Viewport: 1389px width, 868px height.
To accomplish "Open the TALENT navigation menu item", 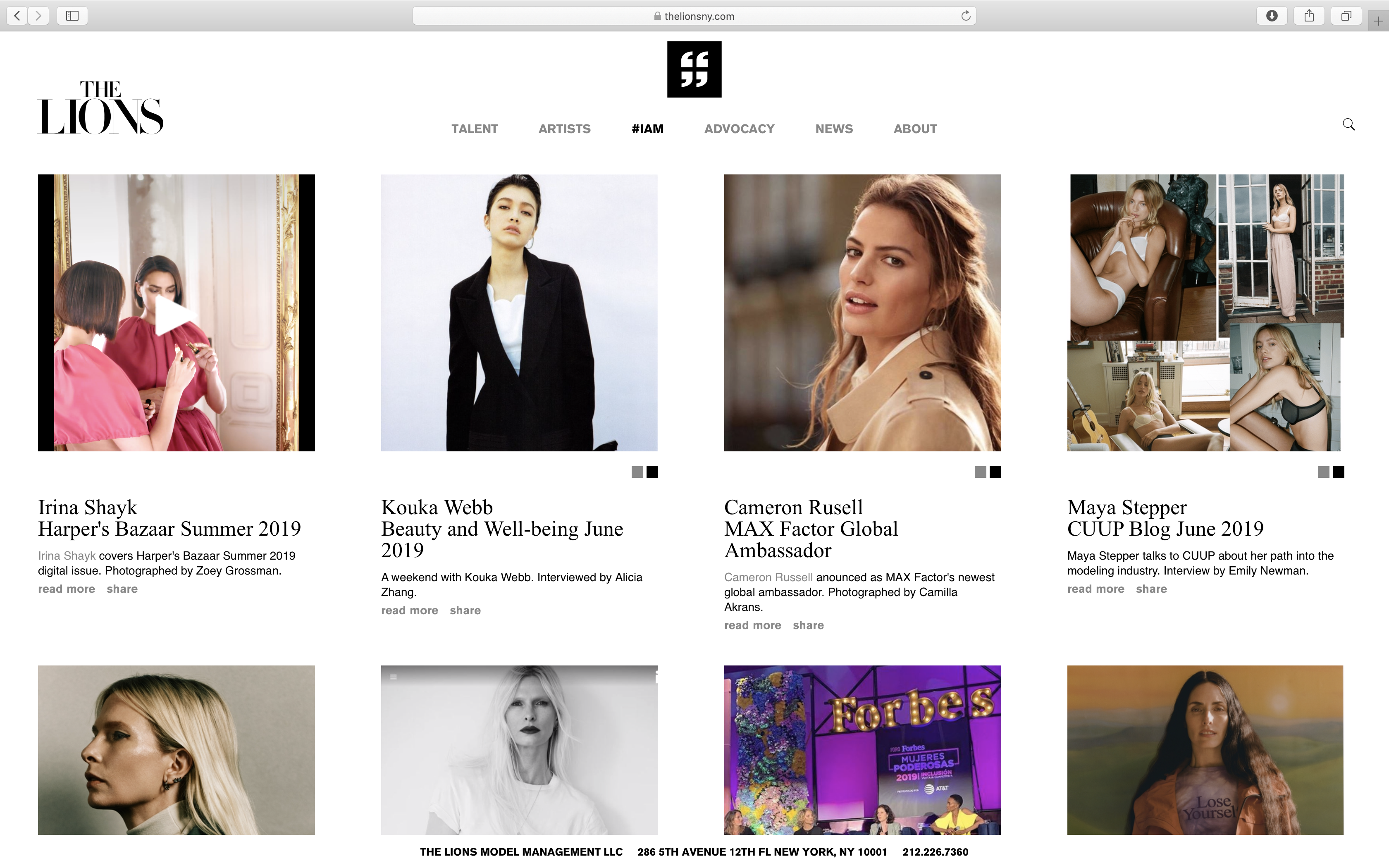I will click(x=475, y=129).
